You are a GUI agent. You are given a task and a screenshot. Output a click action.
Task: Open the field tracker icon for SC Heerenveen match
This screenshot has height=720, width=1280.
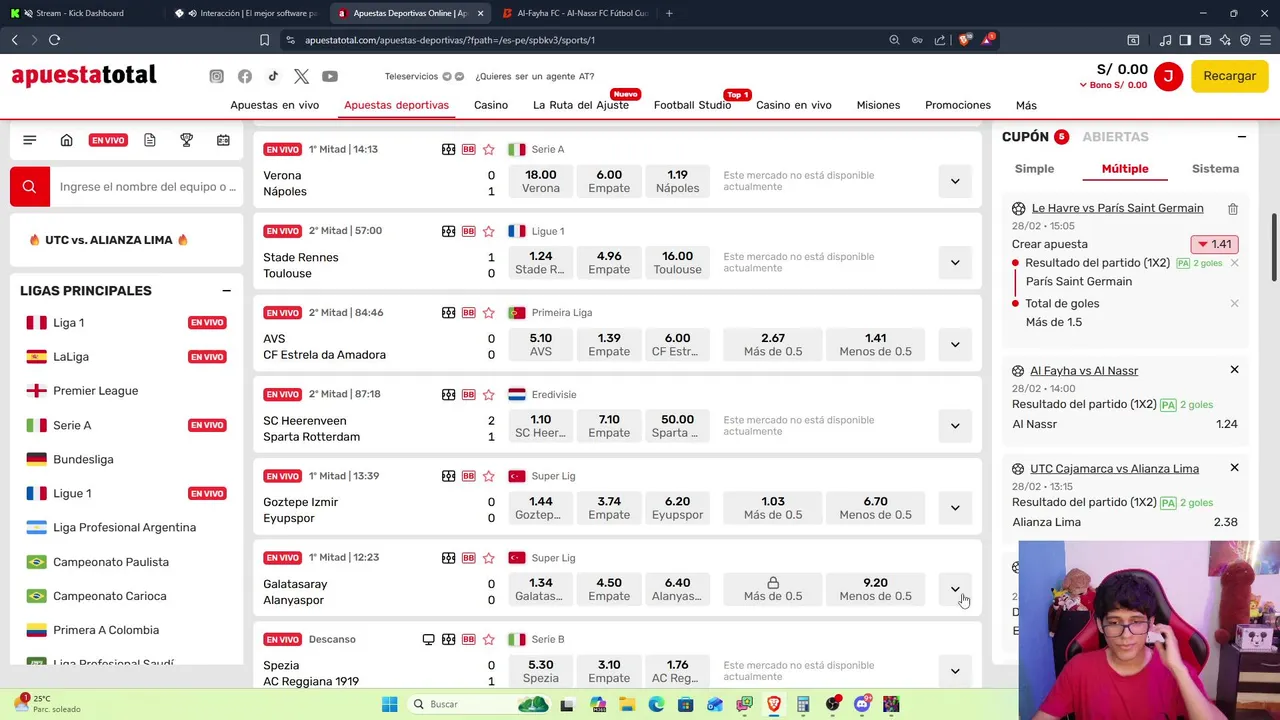click(448, 394)
